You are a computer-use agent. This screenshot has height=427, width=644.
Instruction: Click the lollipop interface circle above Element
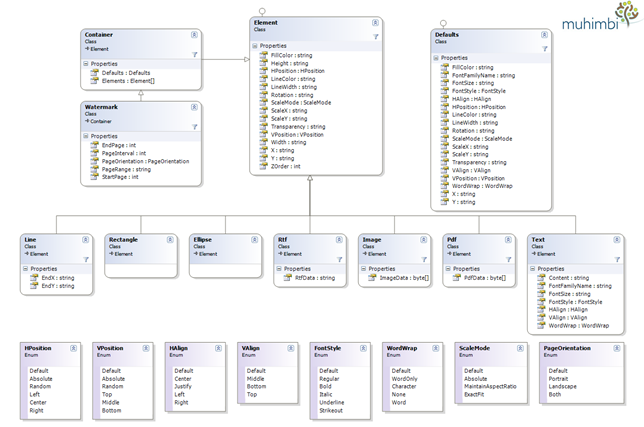point(262,11)
